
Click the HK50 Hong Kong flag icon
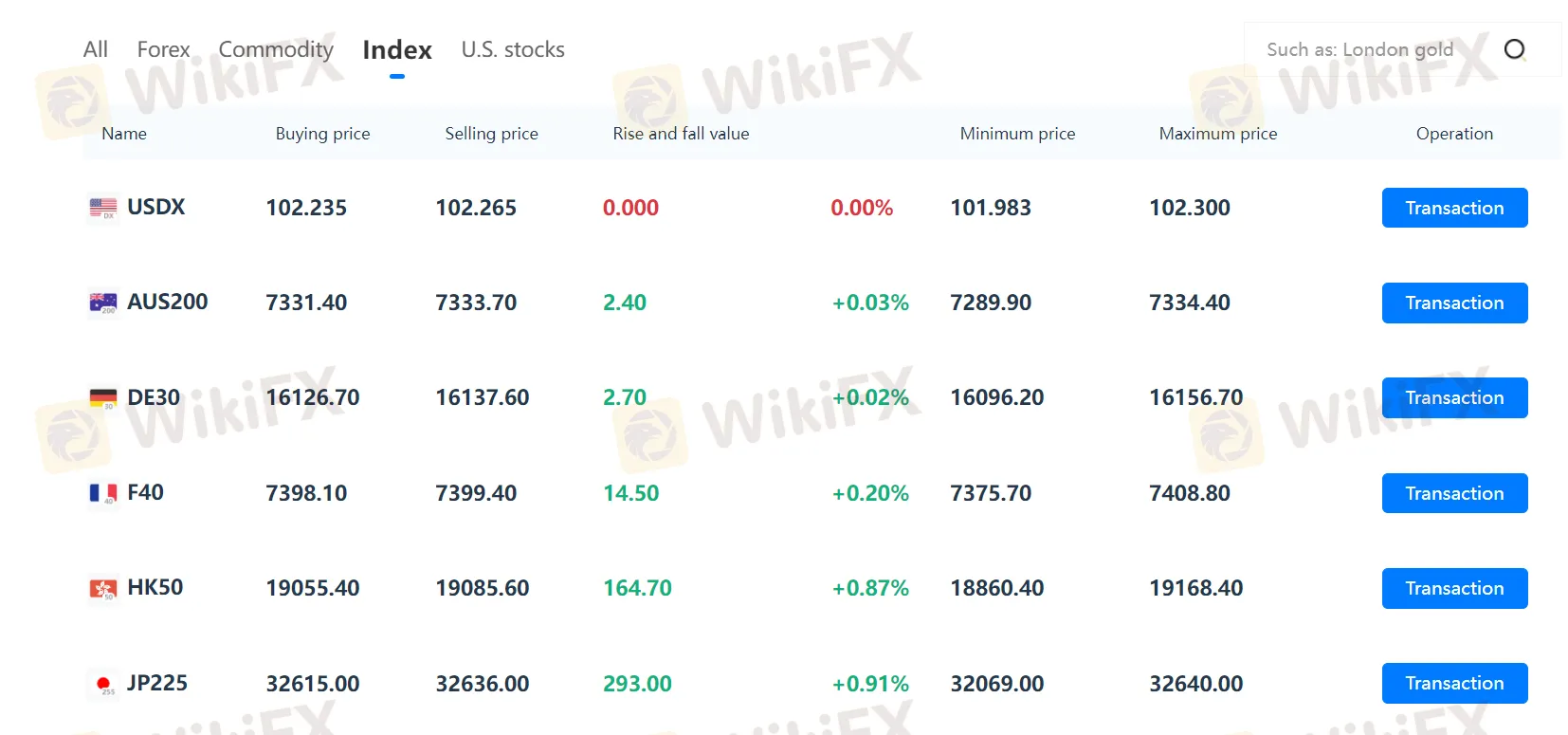point(102,589)
